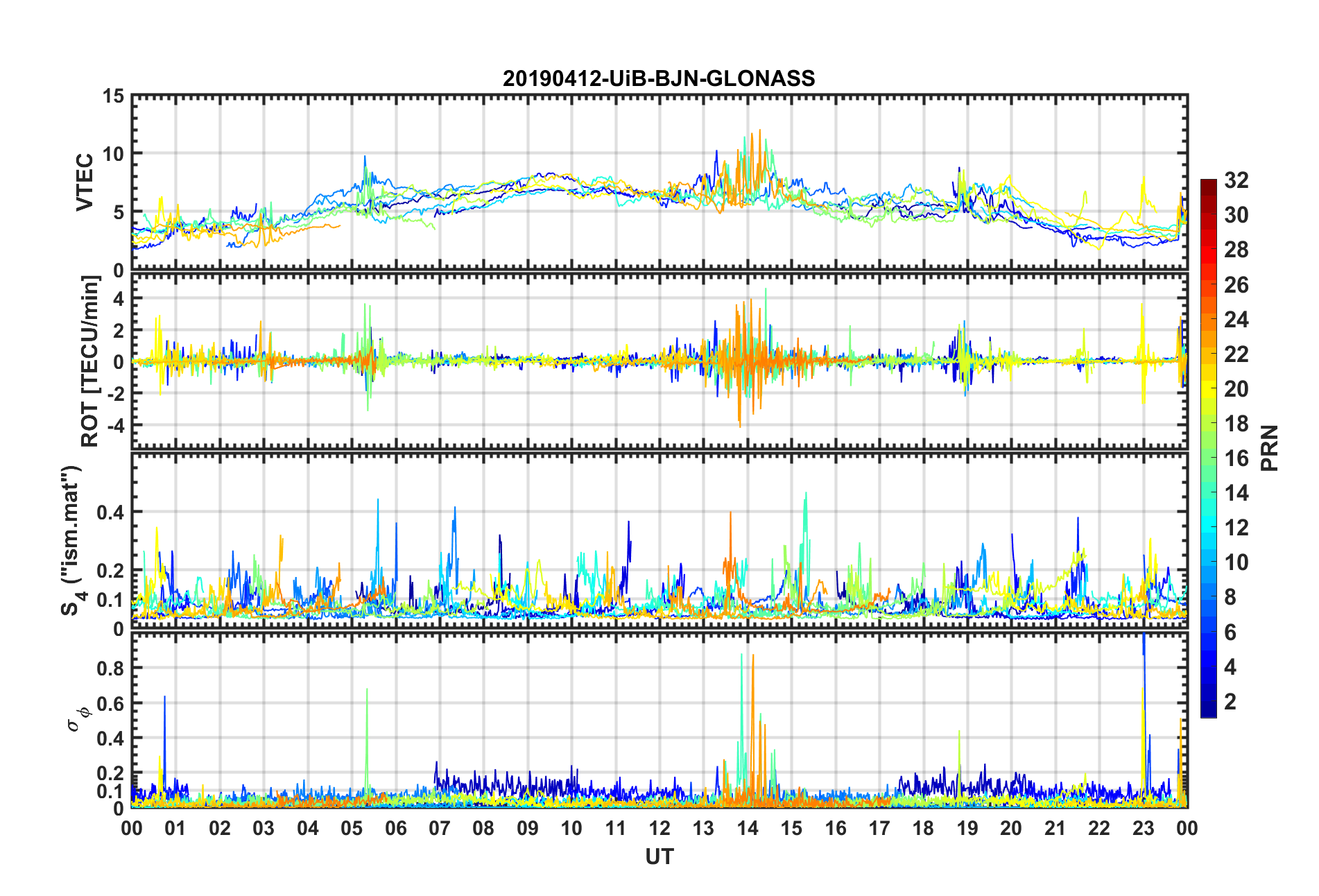Select the VTEC y-axis label
Viewport: 1319px width, 896px height.
[x=85, y=183]
